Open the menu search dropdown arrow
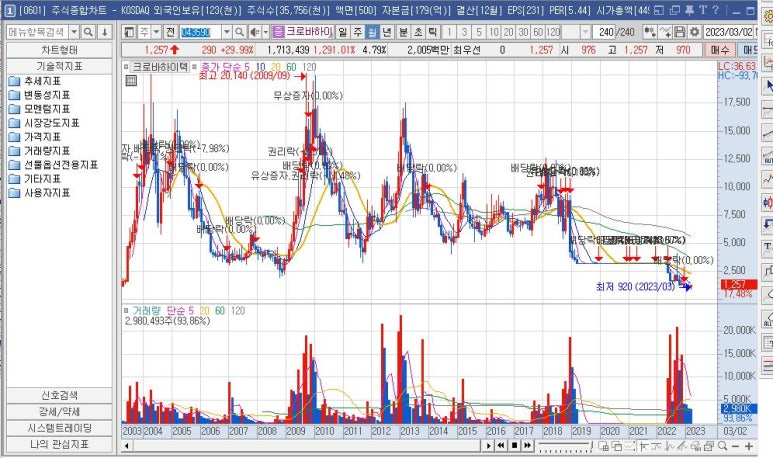The image size is (773, 458). [74, 32]
